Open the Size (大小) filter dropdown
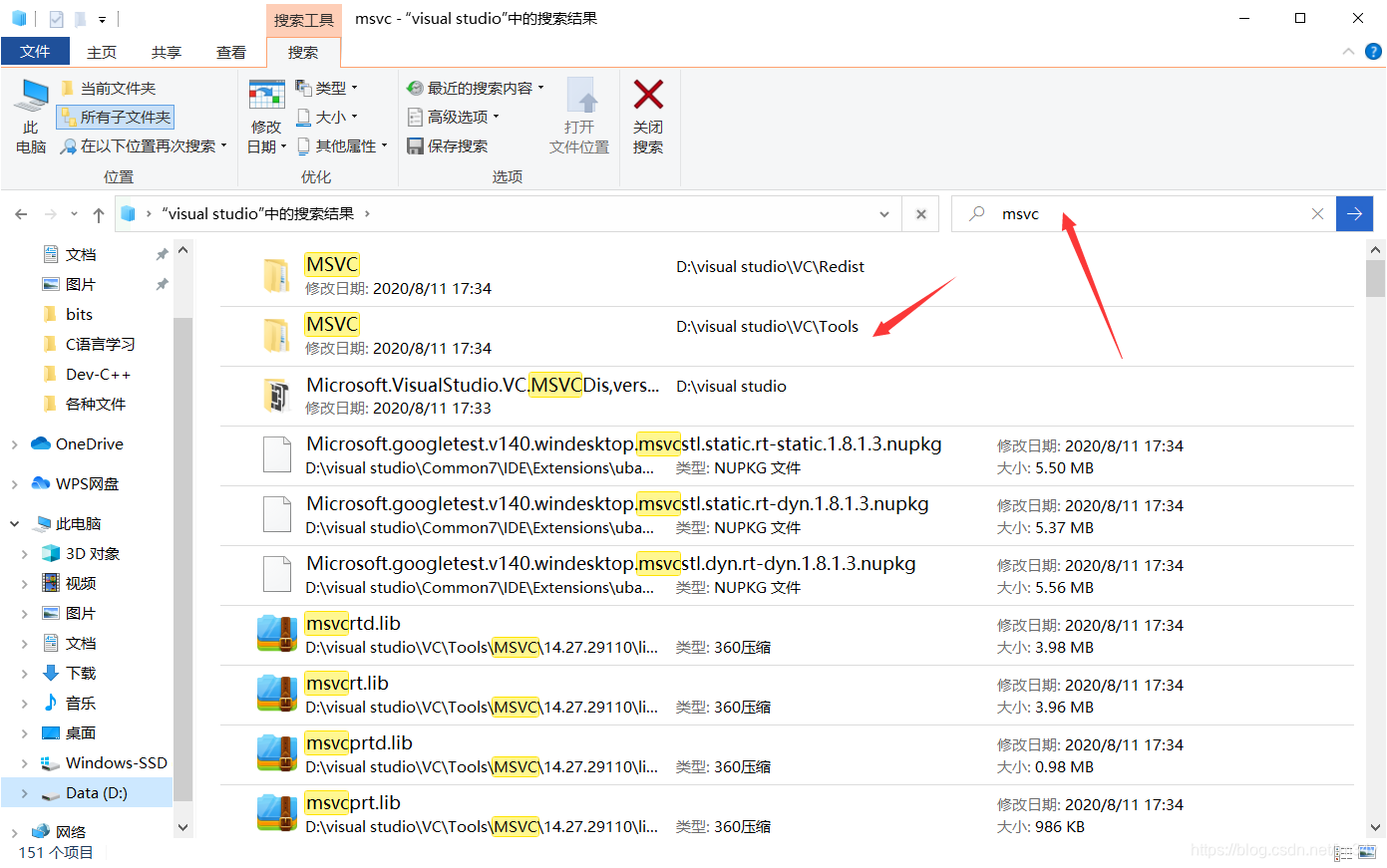 click(x=326, y=118)
